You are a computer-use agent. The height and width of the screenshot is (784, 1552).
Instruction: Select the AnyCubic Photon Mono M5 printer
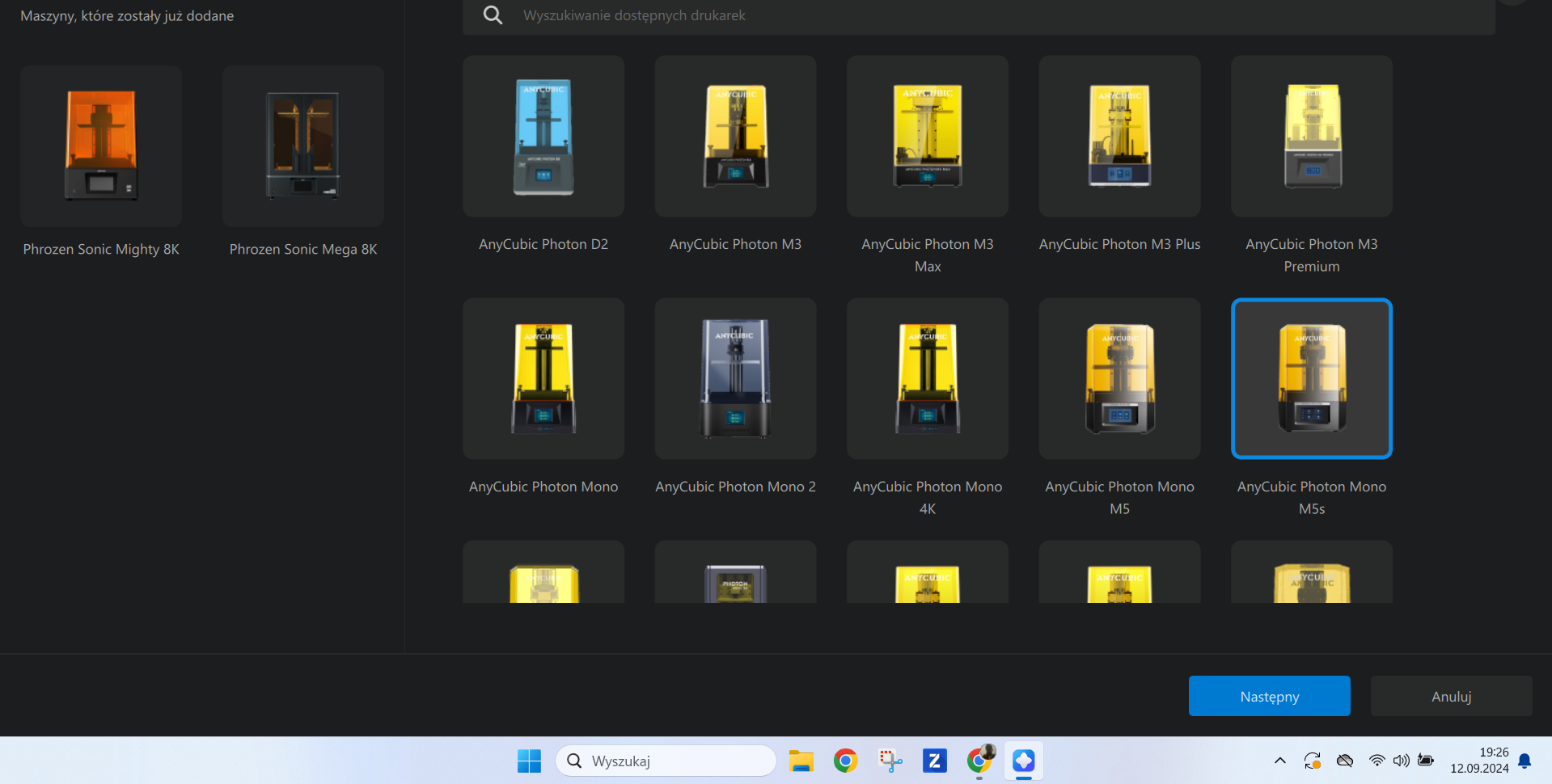click(1119, 378)
